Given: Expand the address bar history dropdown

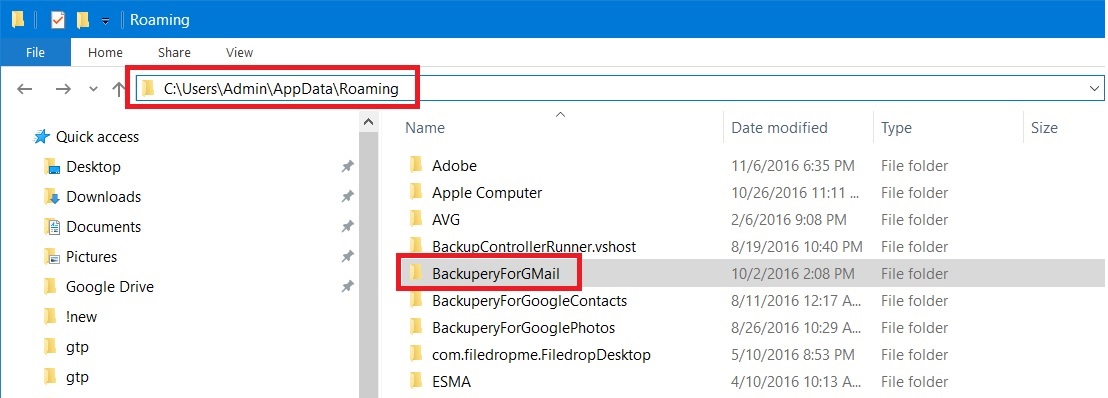Looking at the screenshot, I should click(x=1095, y=88).
